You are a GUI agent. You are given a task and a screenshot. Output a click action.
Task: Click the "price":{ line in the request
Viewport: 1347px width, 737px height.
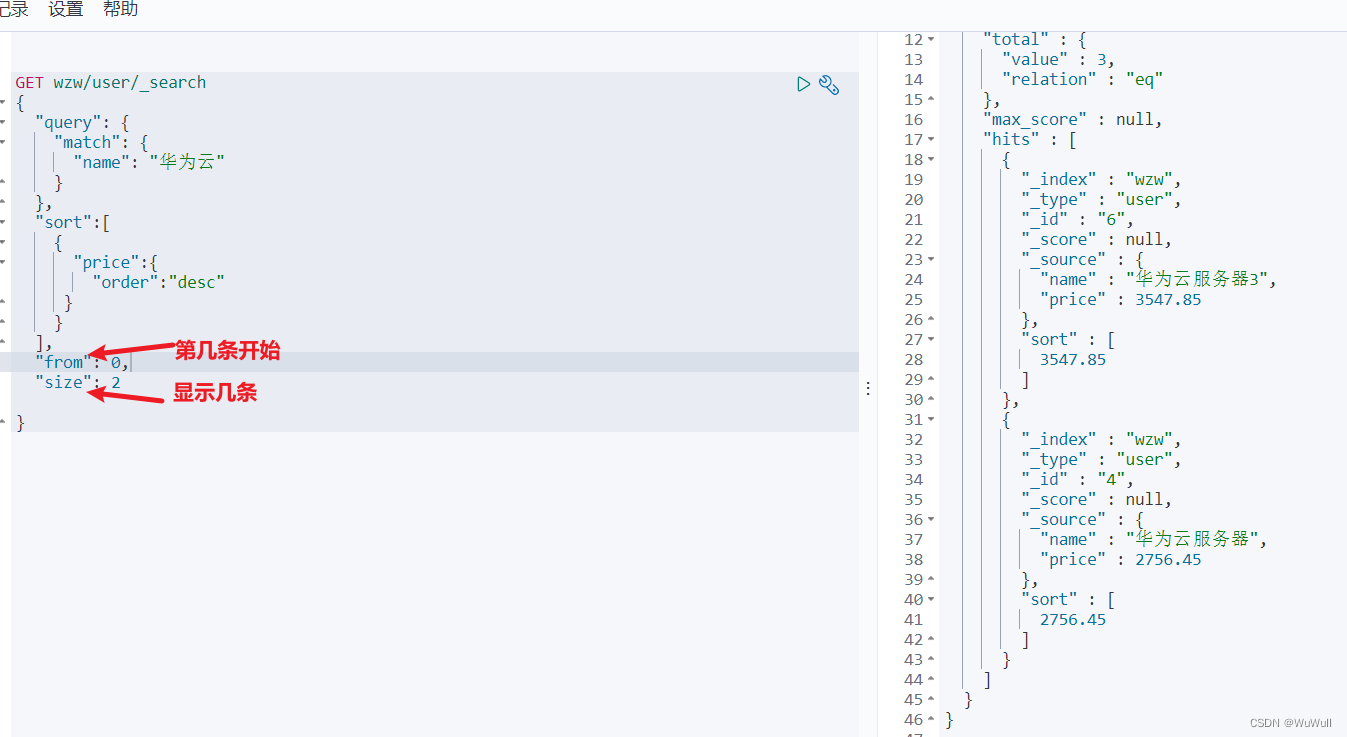(x=115, y=262)
